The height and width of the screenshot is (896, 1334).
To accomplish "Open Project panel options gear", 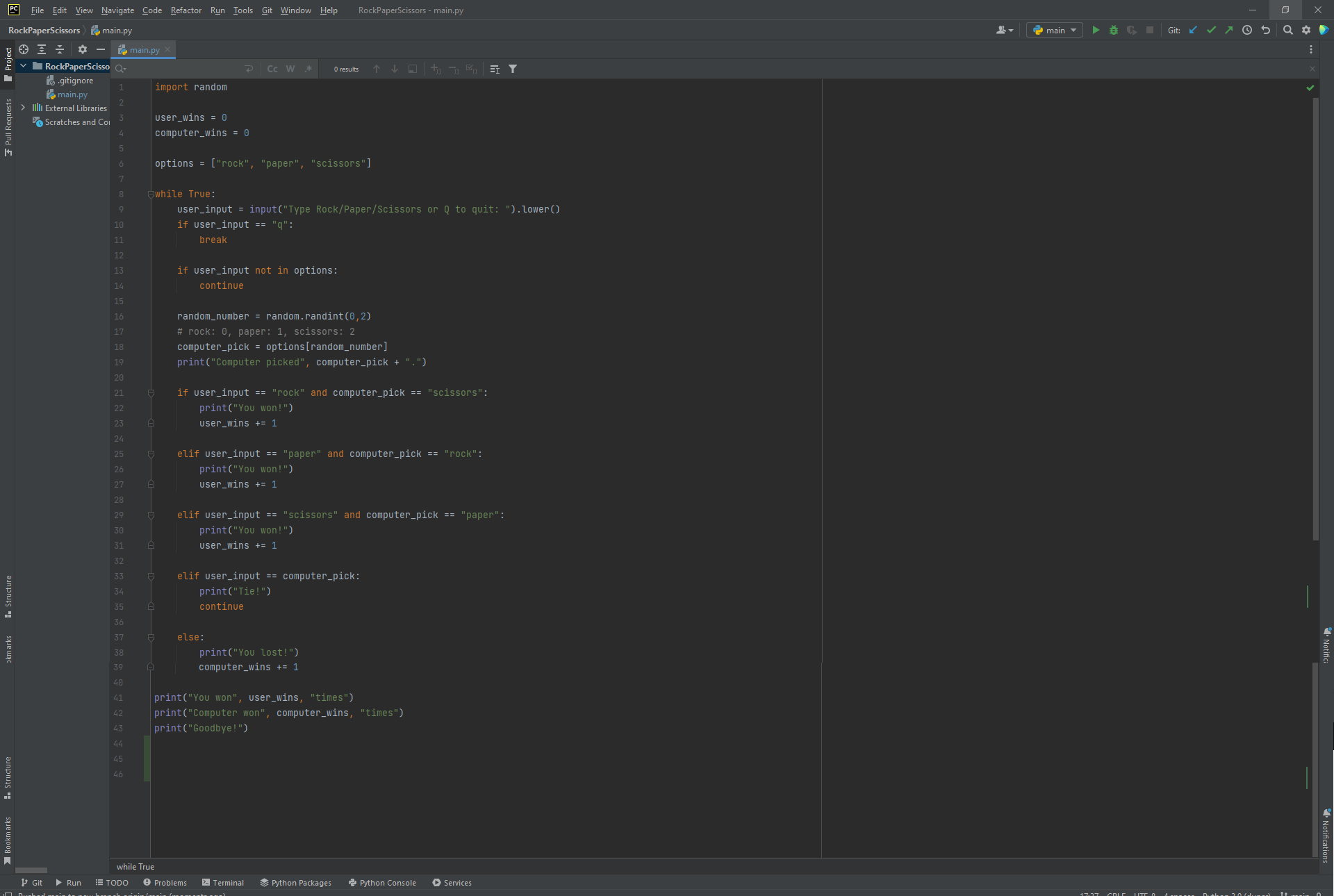I will point(83,49).
